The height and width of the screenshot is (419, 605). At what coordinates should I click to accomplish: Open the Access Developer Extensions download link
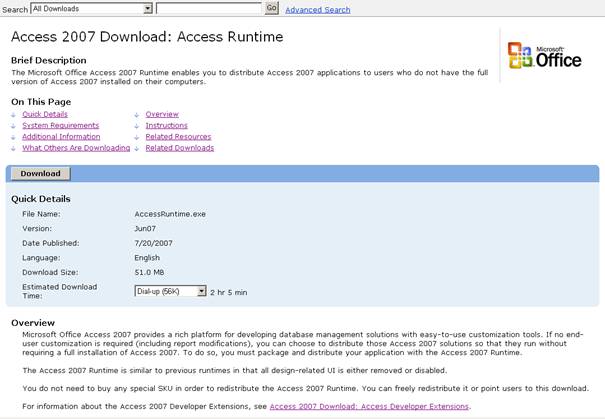click(x=369, y=406)
